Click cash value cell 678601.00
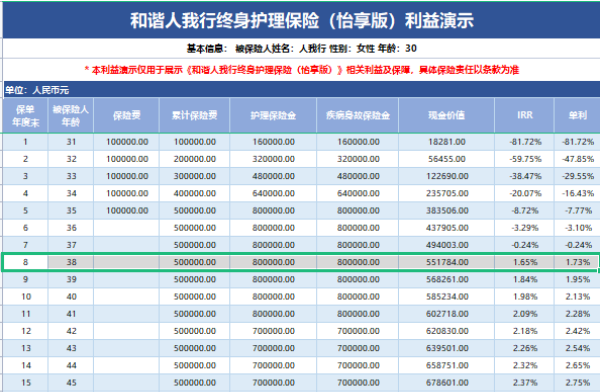Image resolution: width=600 pixels, height=392 pixels. [447, 383]
